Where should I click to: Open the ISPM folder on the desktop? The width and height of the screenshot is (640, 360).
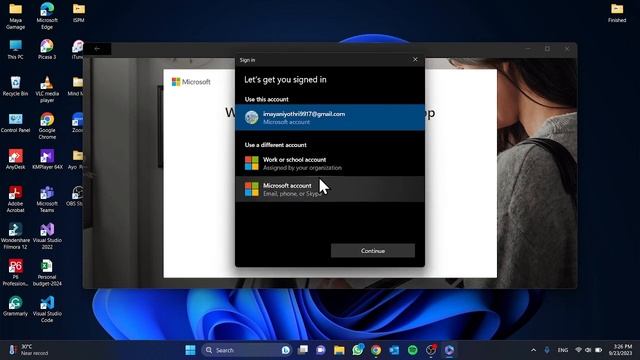pyautogui.click(x=78, y=13)
